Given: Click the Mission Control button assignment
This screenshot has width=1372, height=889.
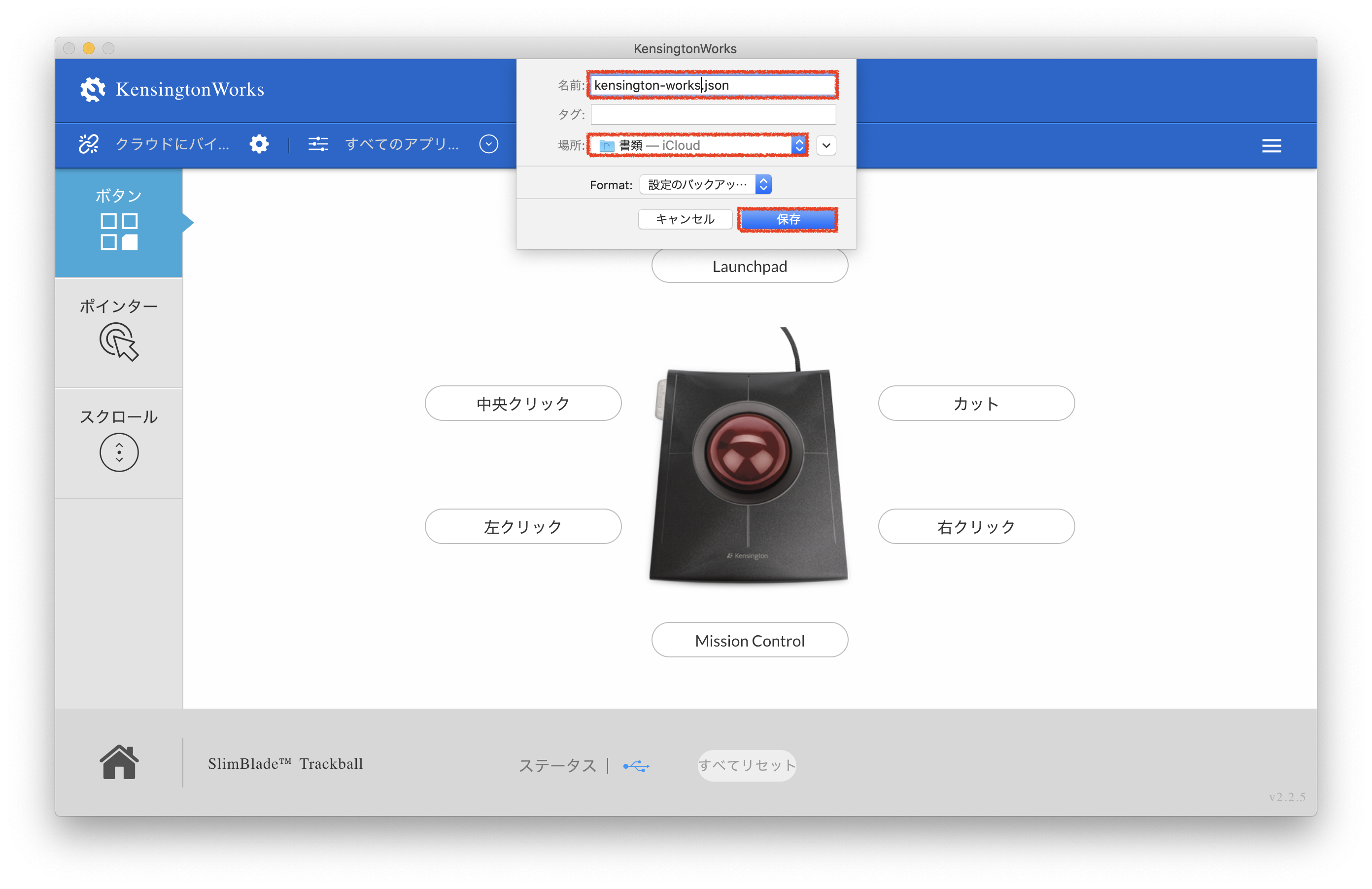Looking at the screenshot, I should [x=750, y=640].
